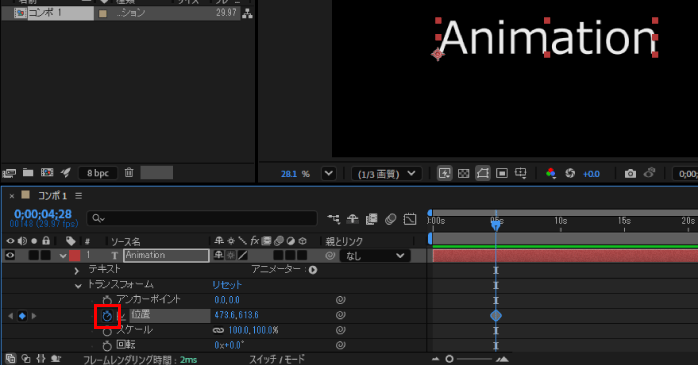
Task: Click the アンカーポイント value 0.0,0.0
Action: [x=227, y=300]
